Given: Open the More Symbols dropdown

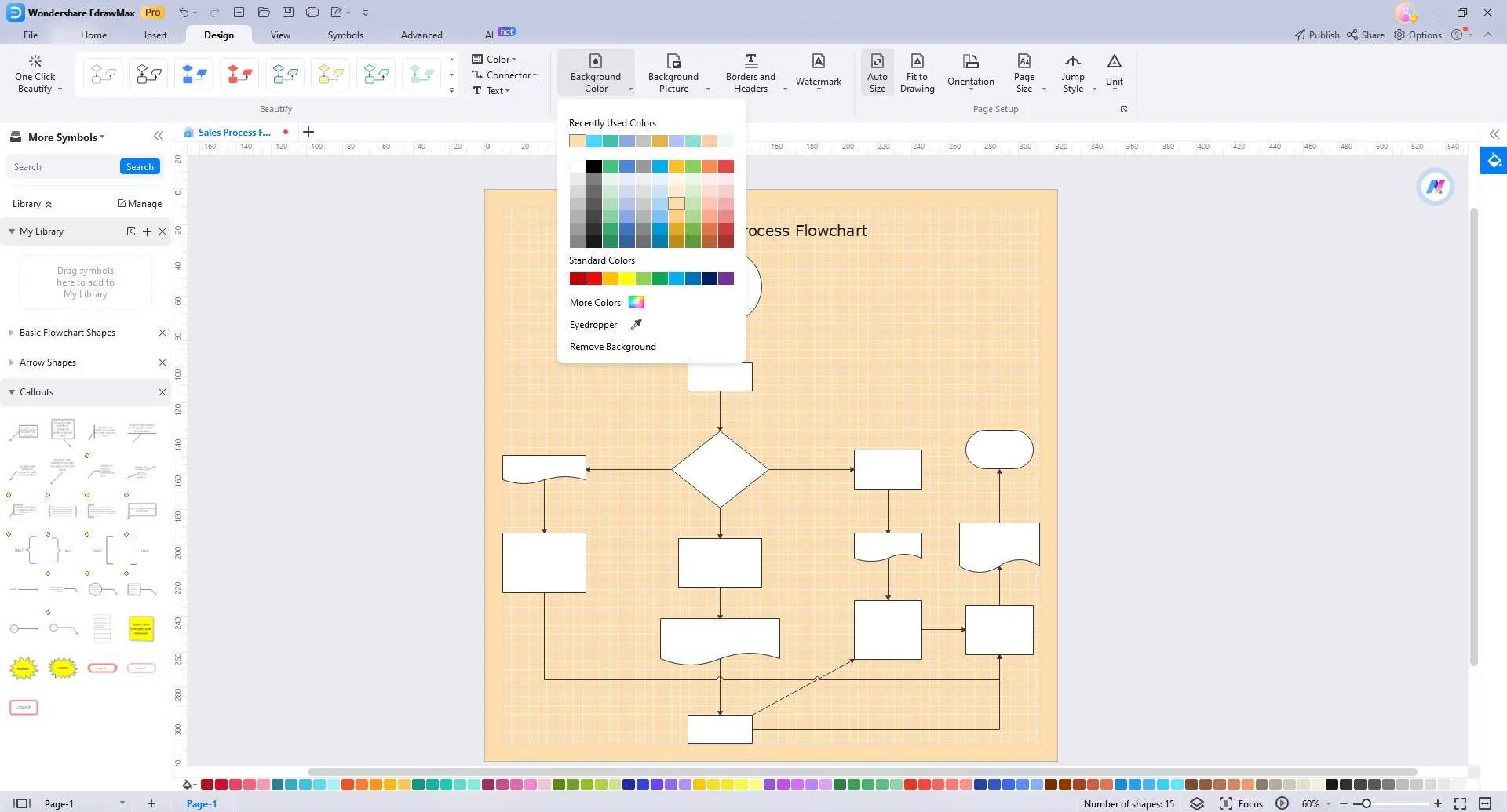Looking at the screenshot, I should (x=66, y=137).
